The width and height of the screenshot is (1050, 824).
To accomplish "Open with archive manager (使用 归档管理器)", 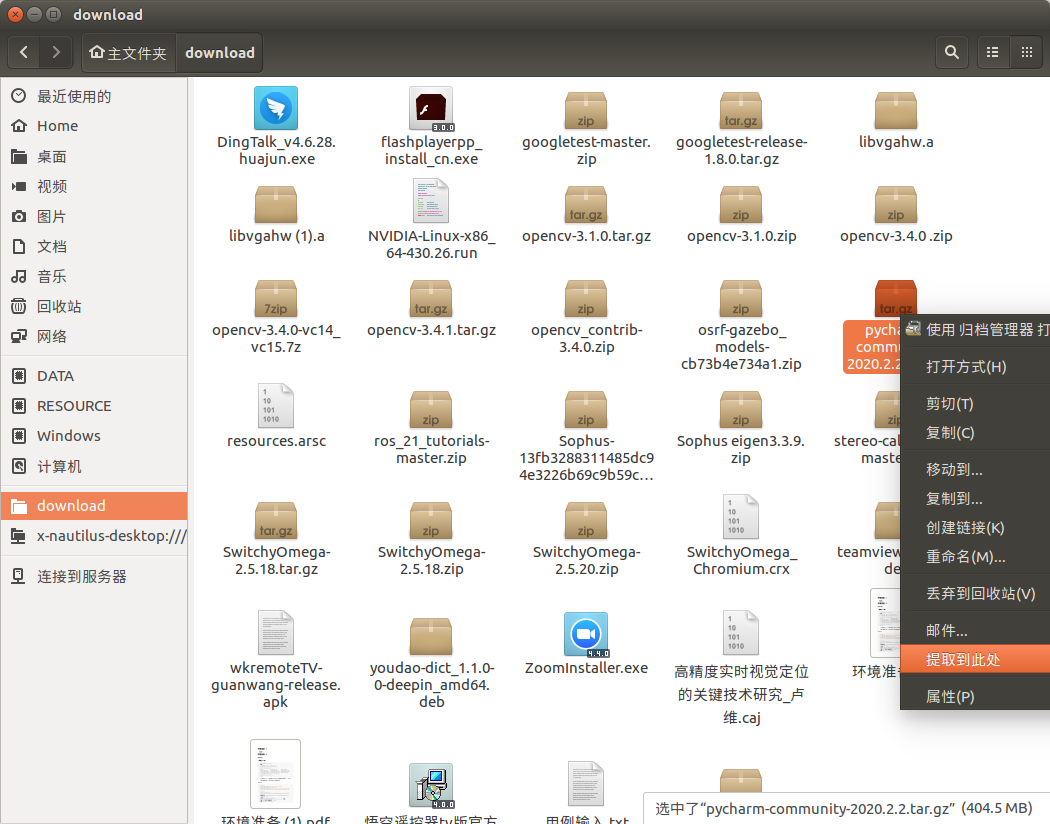I will (x=975, y=329).
